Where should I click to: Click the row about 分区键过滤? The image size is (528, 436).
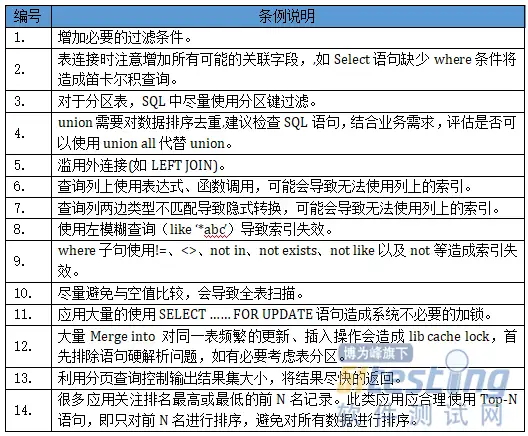(287, 101)
